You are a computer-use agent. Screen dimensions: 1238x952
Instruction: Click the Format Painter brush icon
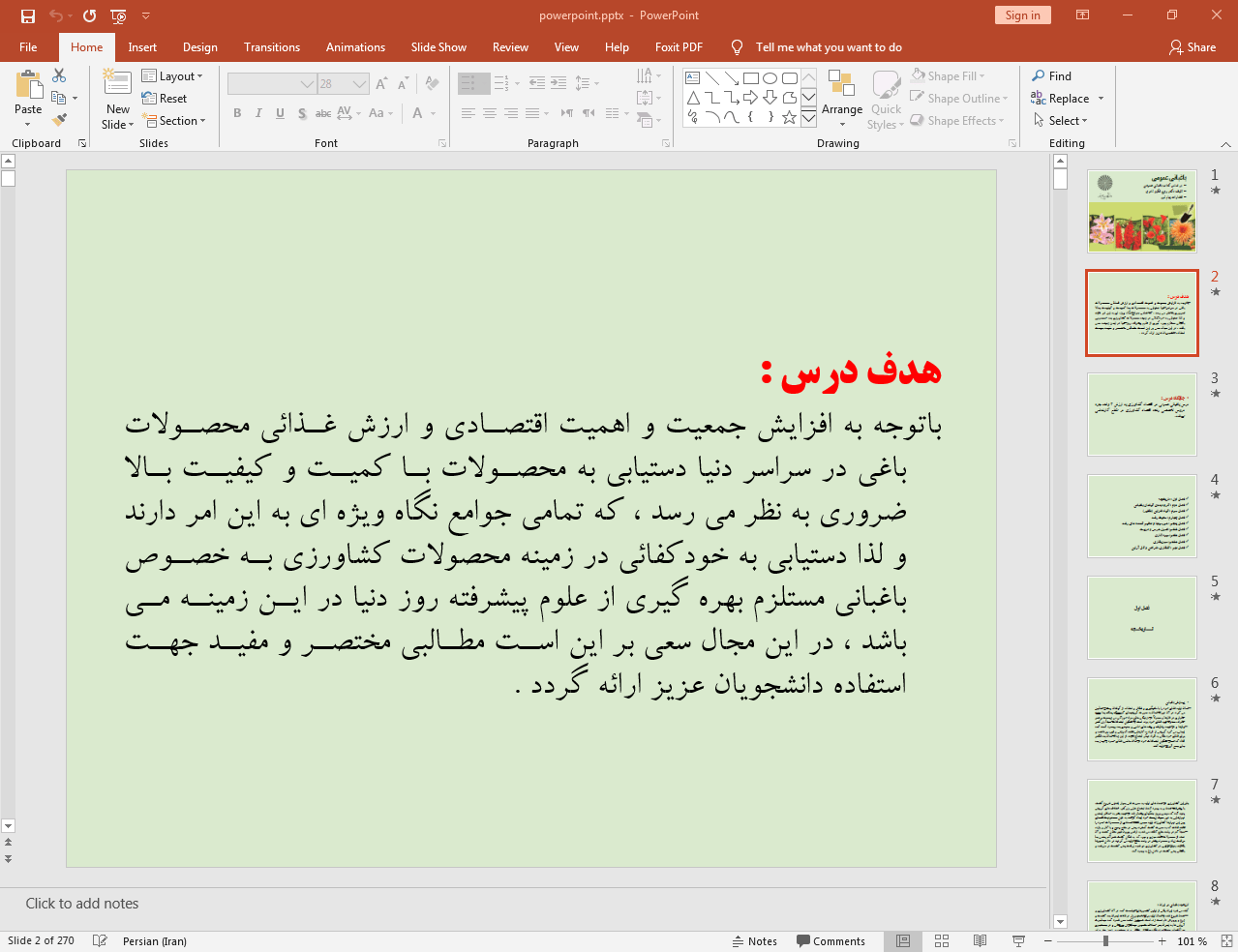[59, 120]
